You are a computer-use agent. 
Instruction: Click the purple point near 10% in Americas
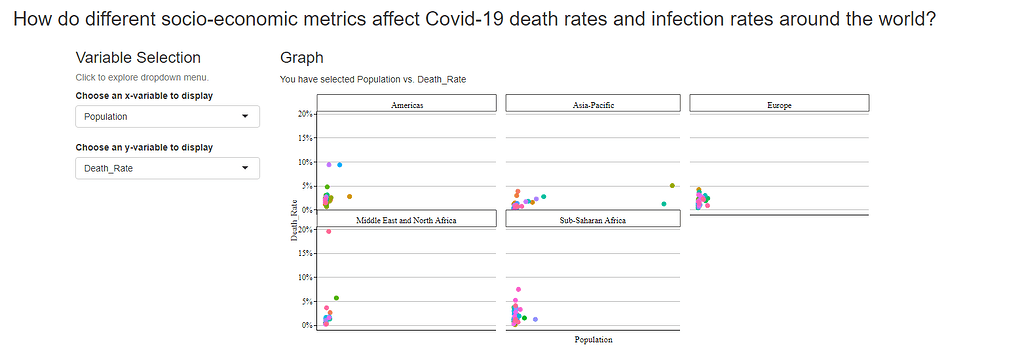coord(329,165)
